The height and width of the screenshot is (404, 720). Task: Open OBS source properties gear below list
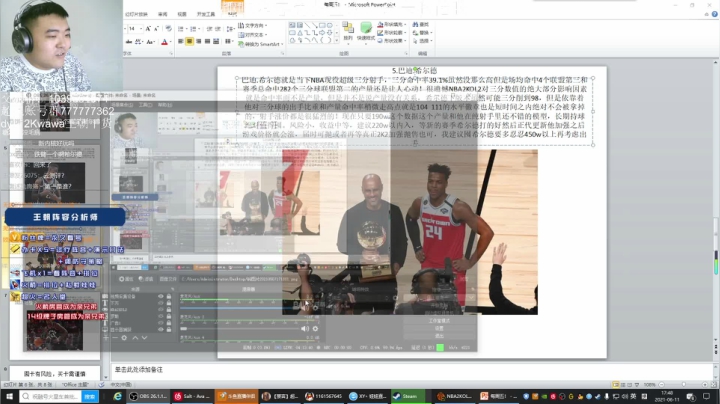124,337
